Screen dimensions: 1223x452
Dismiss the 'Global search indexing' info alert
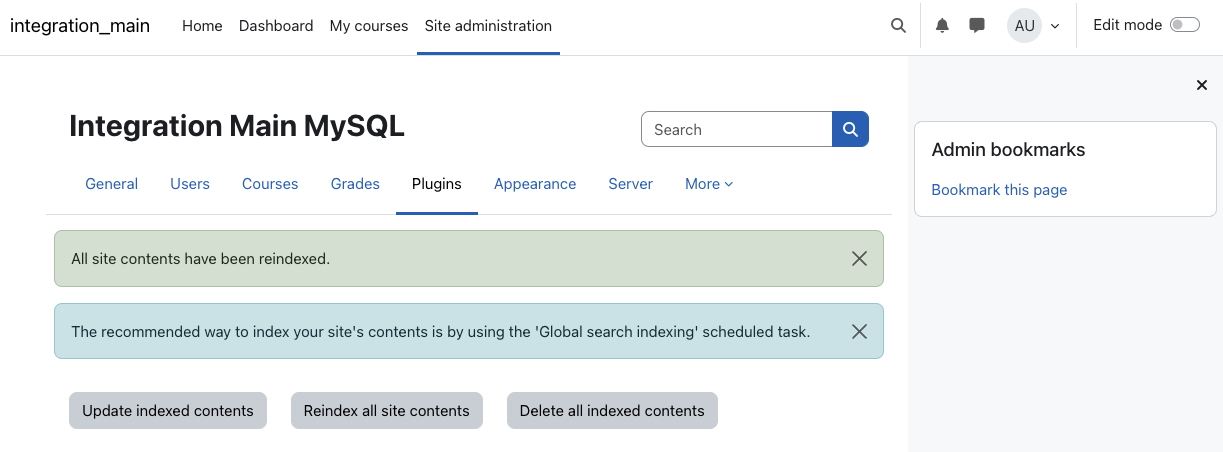tap(859, 331)
